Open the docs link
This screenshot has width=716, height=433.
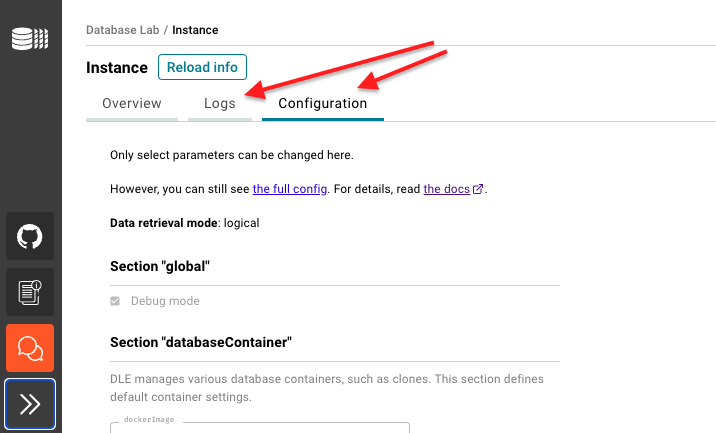click(x=447, y=189)
